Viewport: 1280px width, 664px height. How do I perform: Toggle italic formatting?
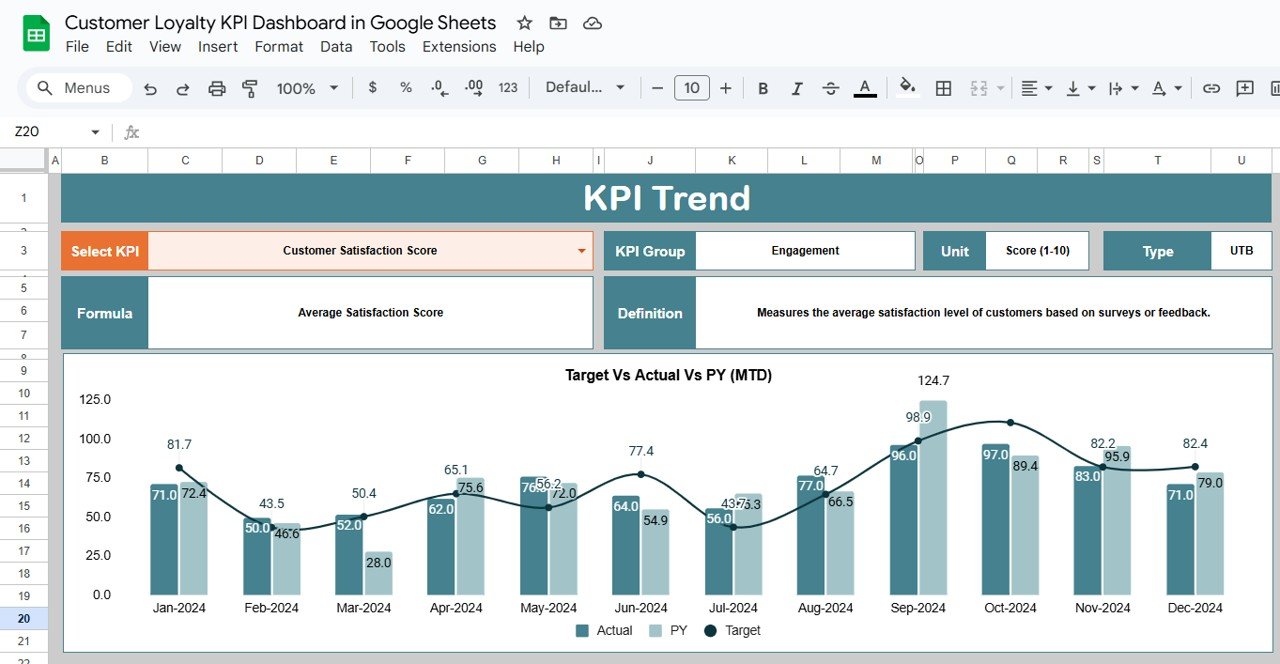click(x=797, y=88)
